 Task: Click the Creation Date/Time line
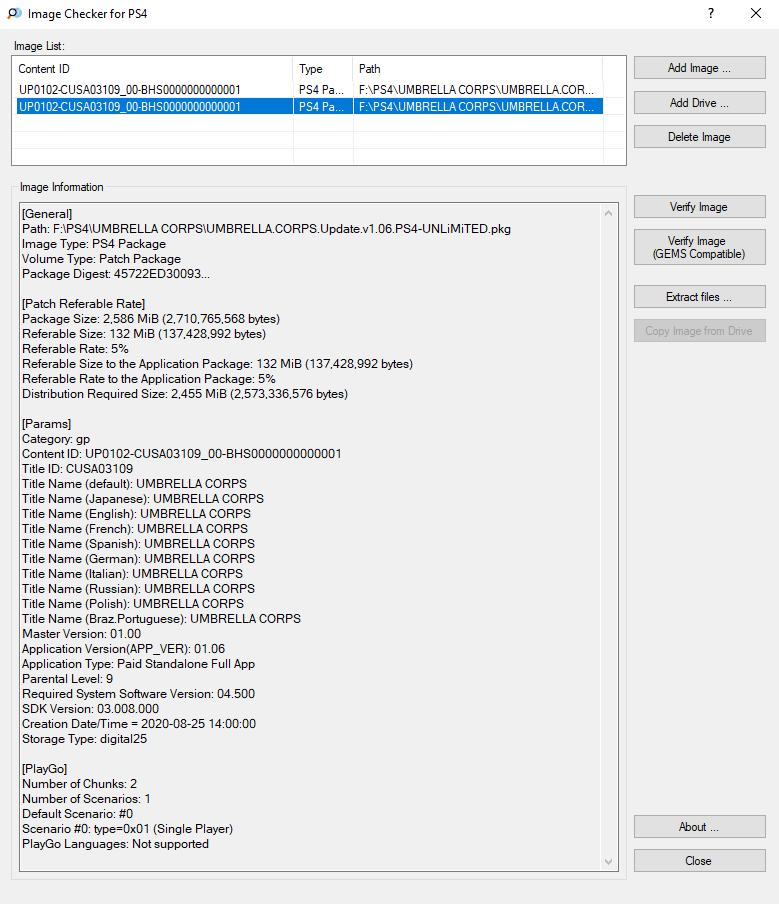click(139, 724)
